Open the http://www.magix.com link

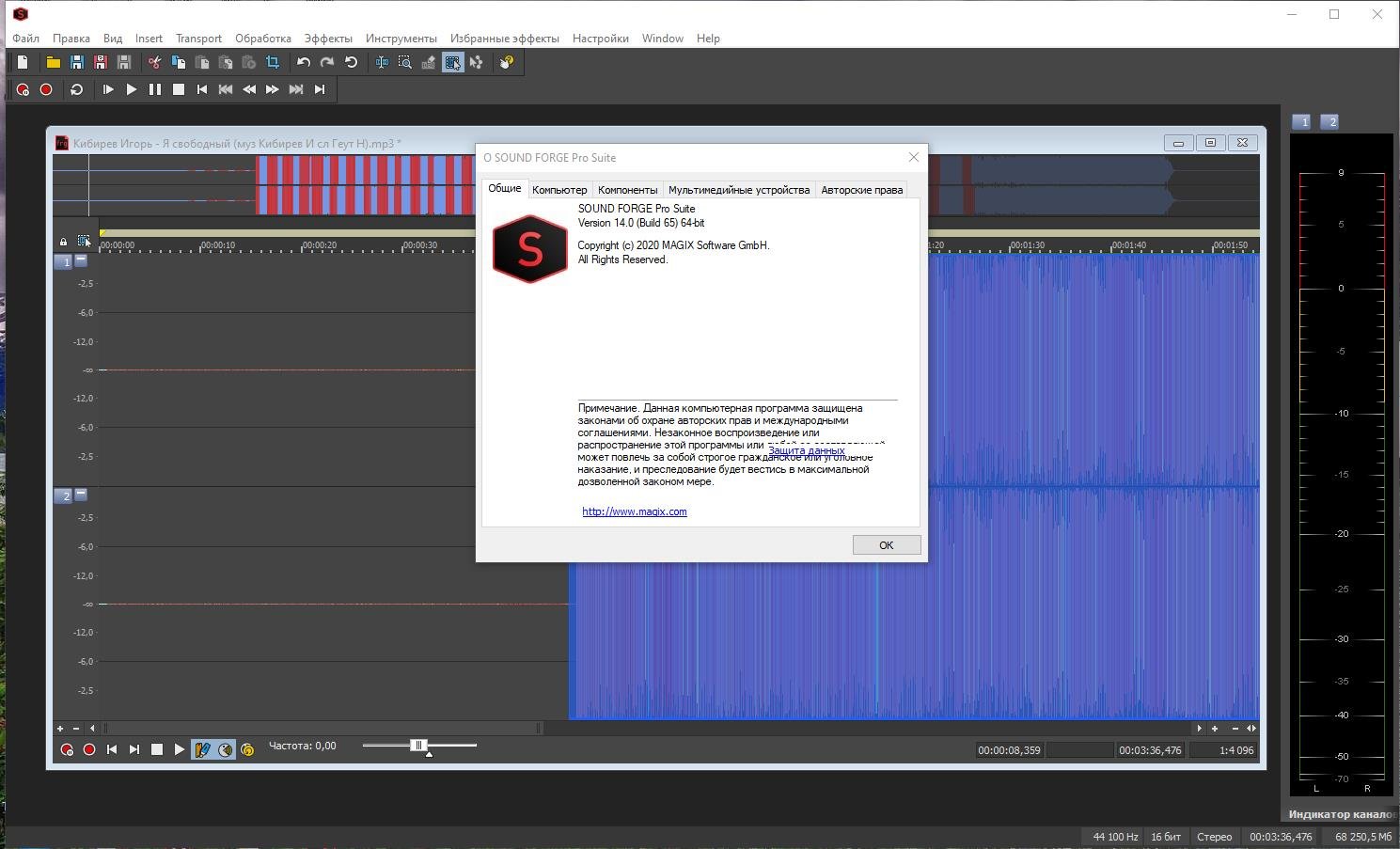point(635,511)
